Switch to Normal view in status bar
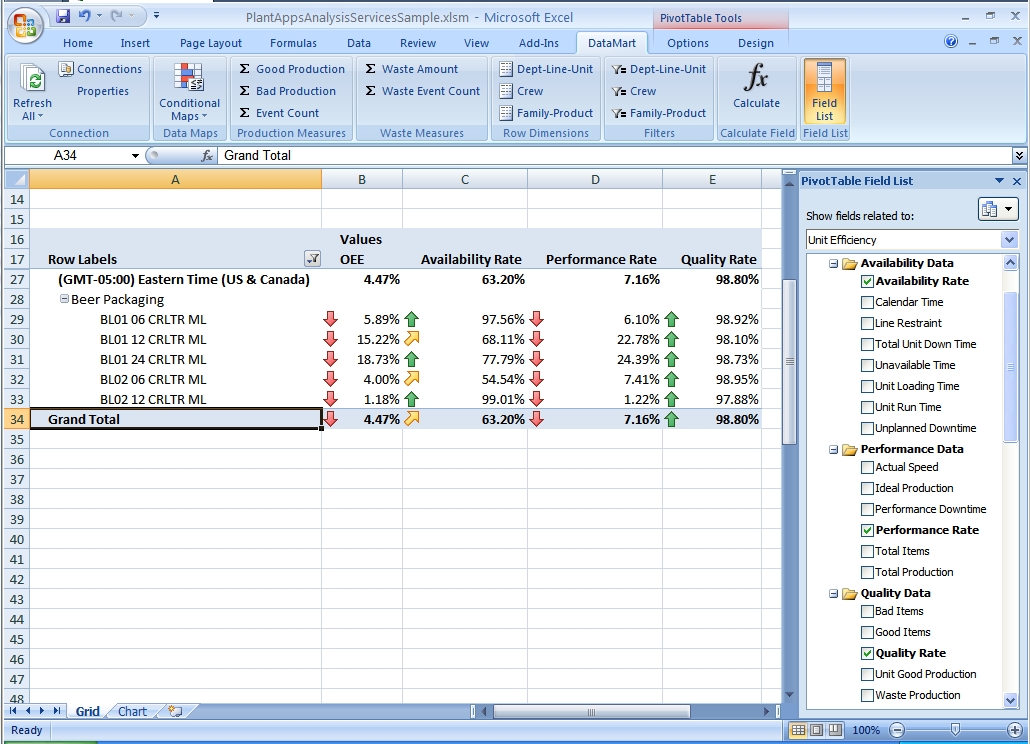The image size is (1030, 744). pos(798,730)
